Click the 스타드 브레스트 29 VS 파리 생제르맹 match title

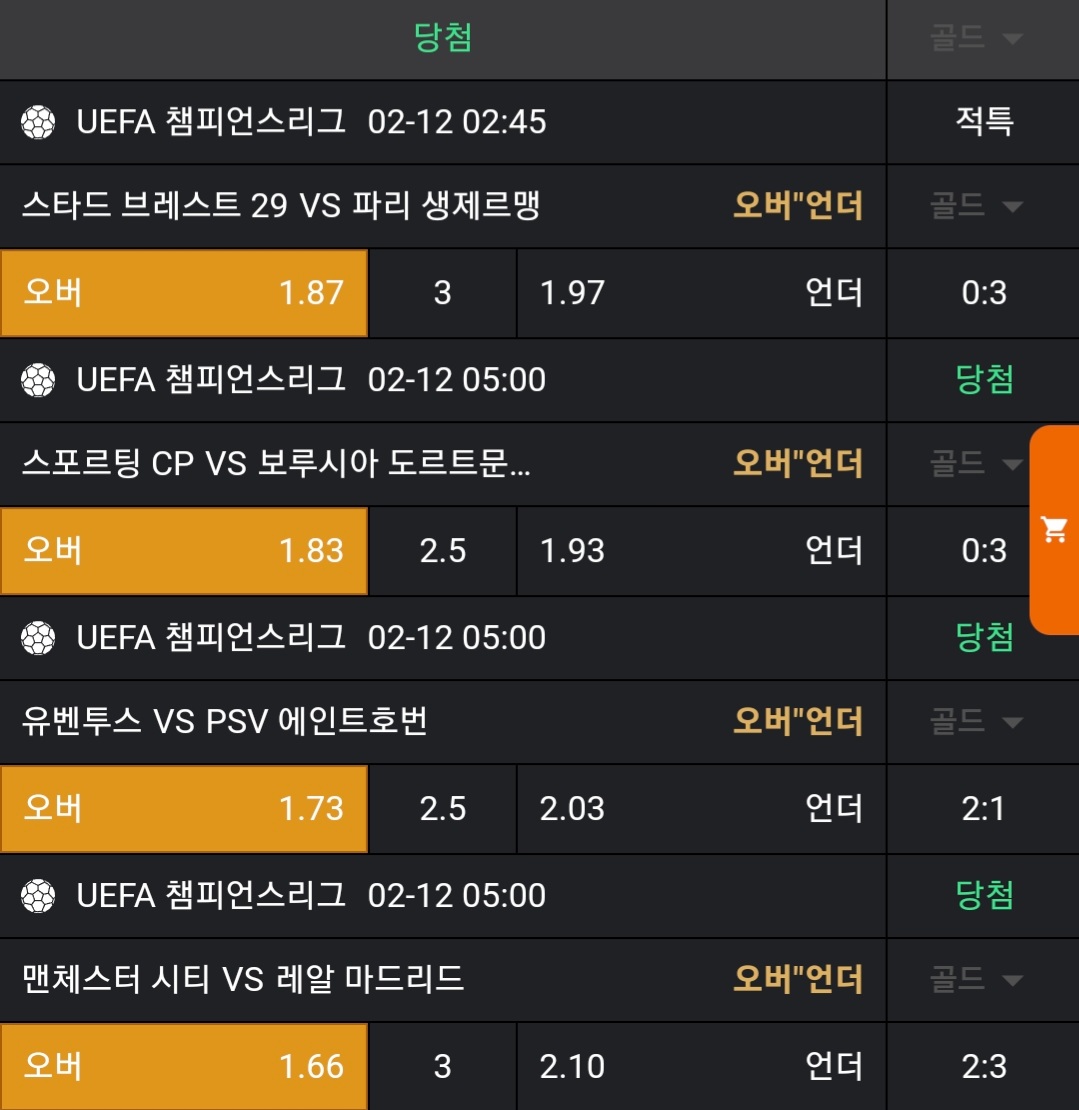point(281,207)
